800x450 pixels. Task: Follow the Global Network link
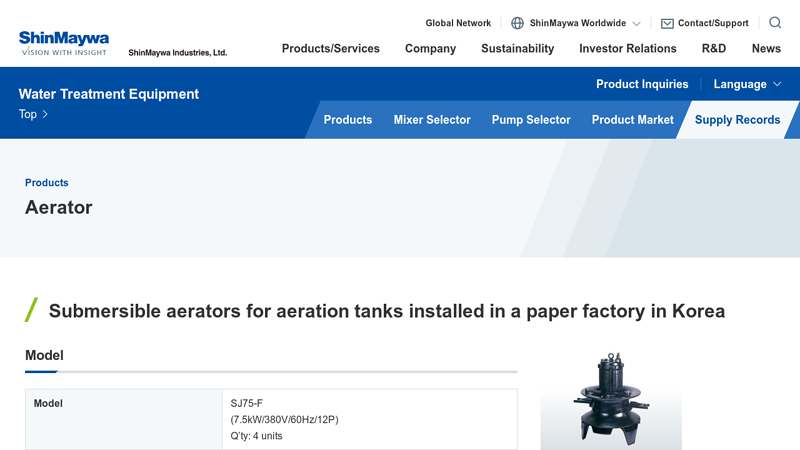pyautogui.click(x=458, y=23)
